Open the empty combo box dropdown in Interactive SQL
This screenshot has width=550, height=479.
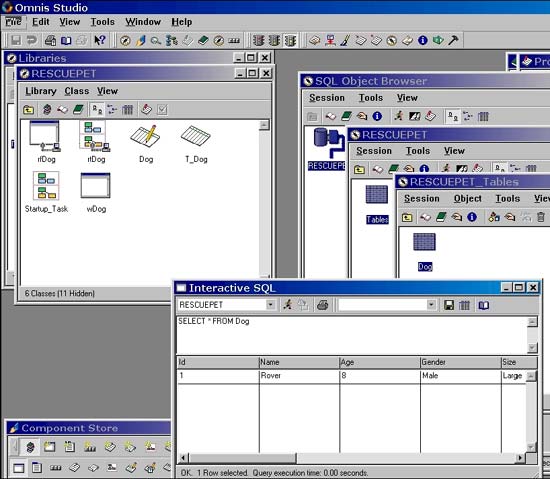click(431, 305)
